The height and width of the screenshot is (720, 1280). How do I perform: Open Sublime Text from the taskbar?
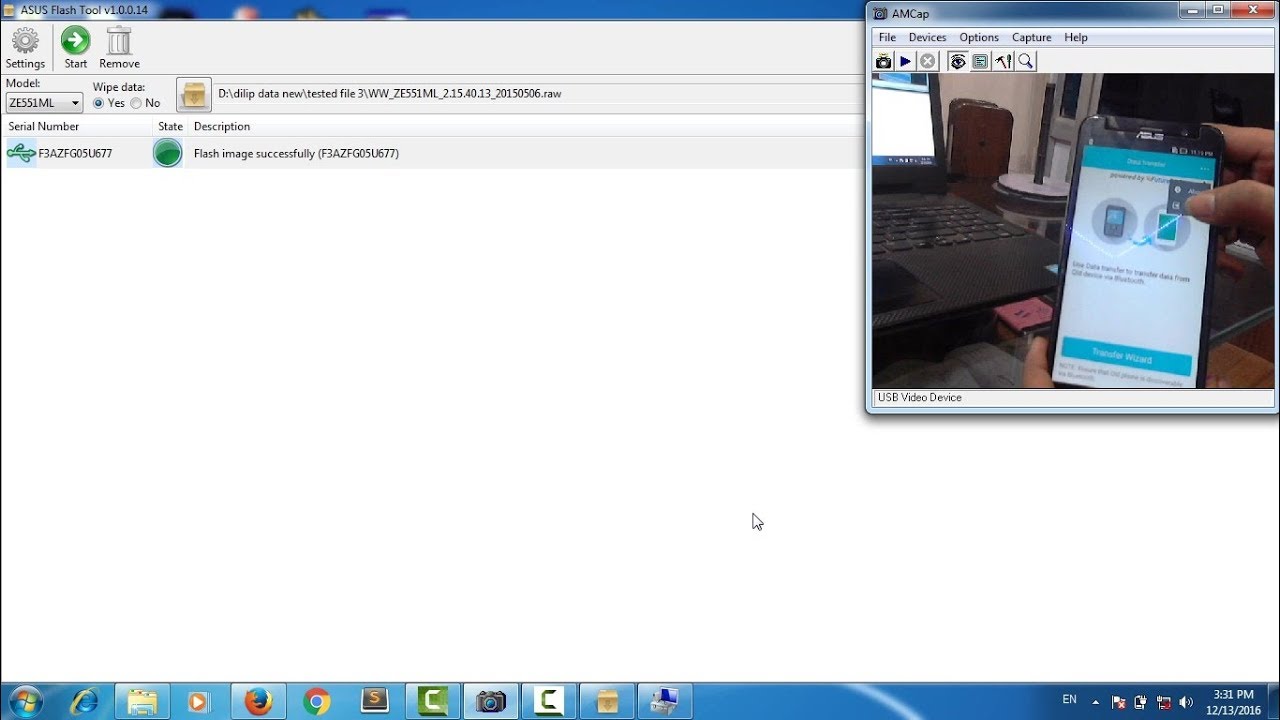(374, 701)
